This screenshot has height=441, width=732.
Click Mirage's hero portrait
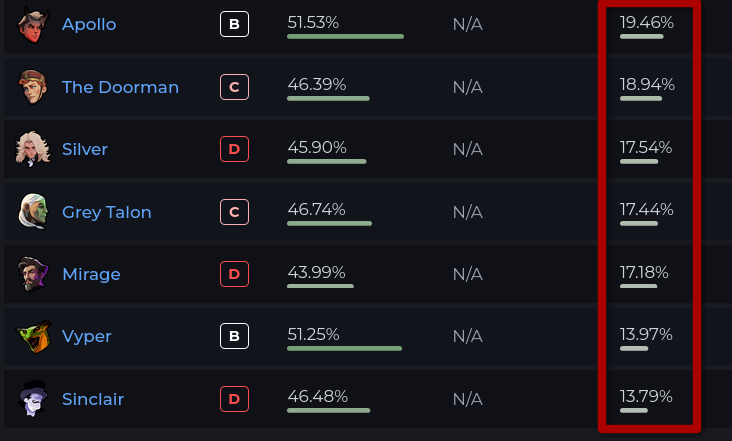(x=33, y=274)
